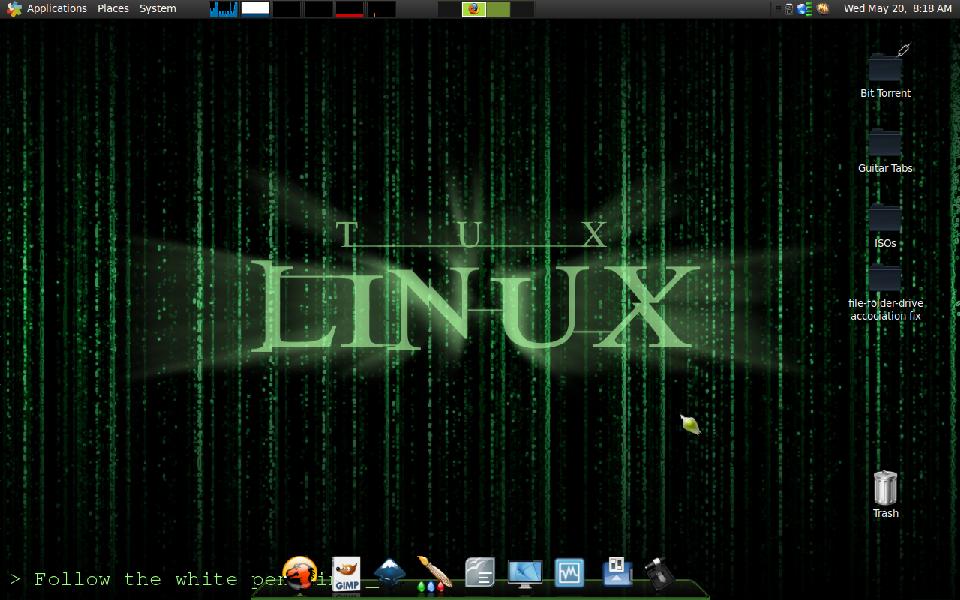Click the Bit Torrent folder label
Screen dimensions: 960x600
pos(885,93)
